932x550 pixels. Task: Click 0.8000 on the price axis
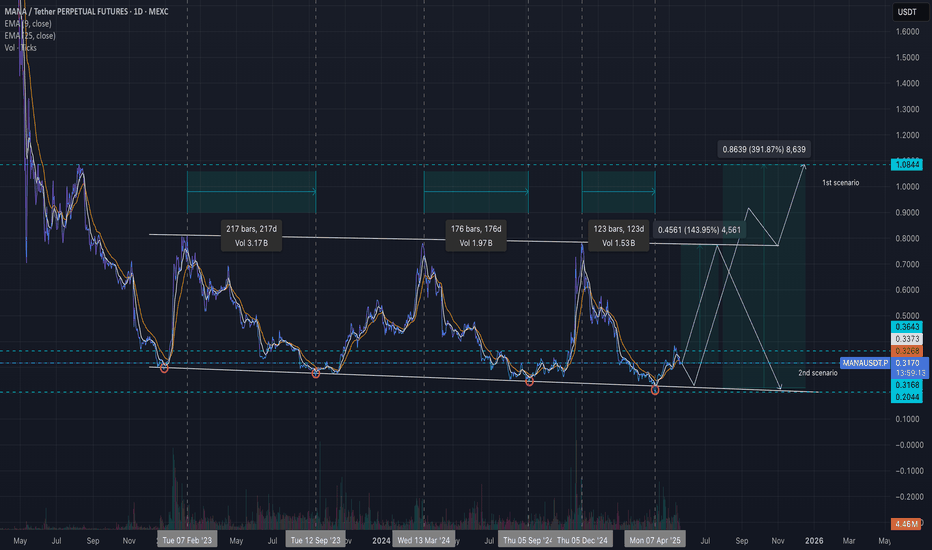tap(907, 238)
